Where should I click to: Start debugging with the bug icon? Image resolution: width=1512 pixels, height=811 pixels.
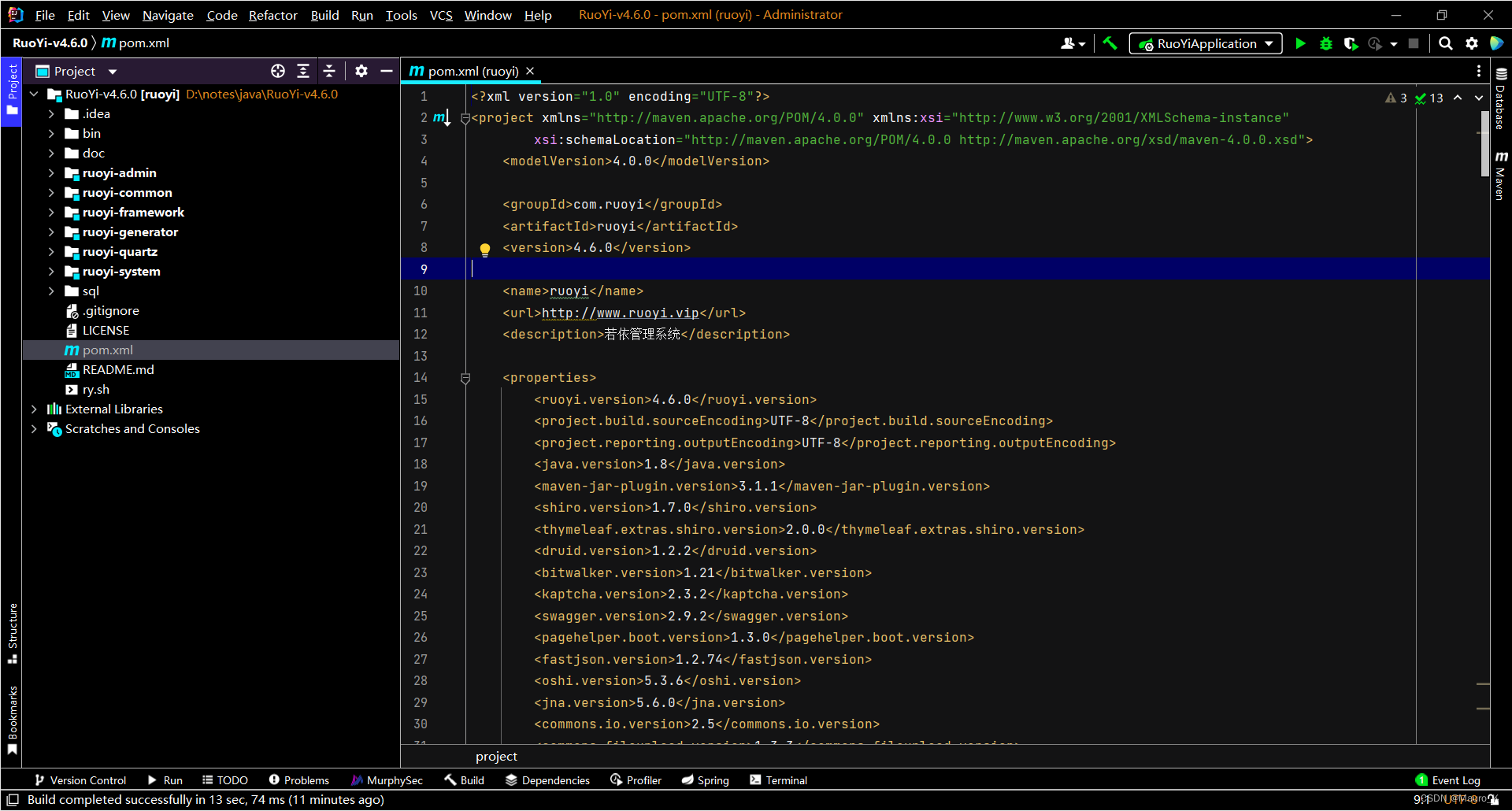(x=1326, y=43)
